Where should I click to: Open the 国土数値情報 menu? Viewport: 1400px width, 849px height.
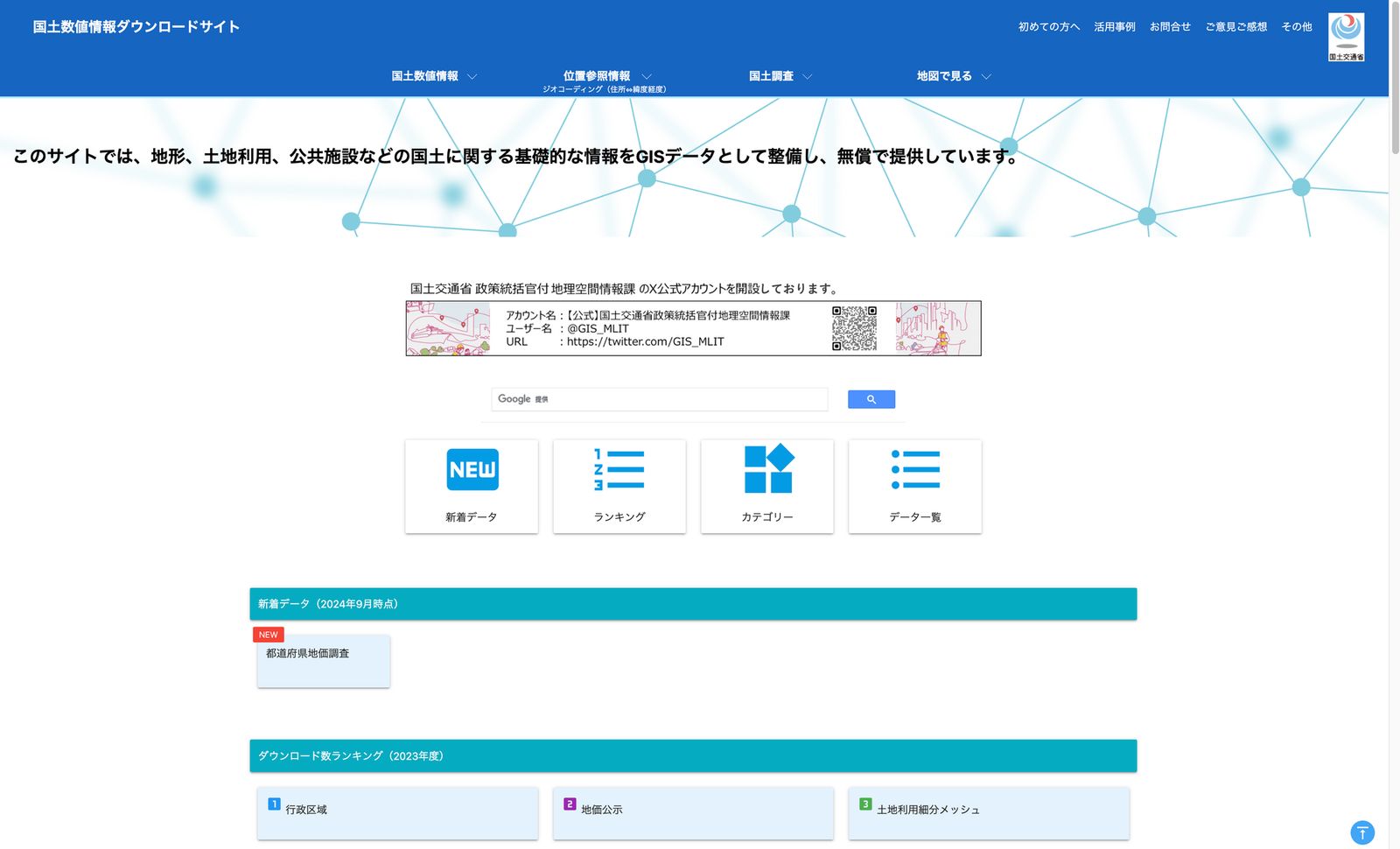tap(425, 76)
